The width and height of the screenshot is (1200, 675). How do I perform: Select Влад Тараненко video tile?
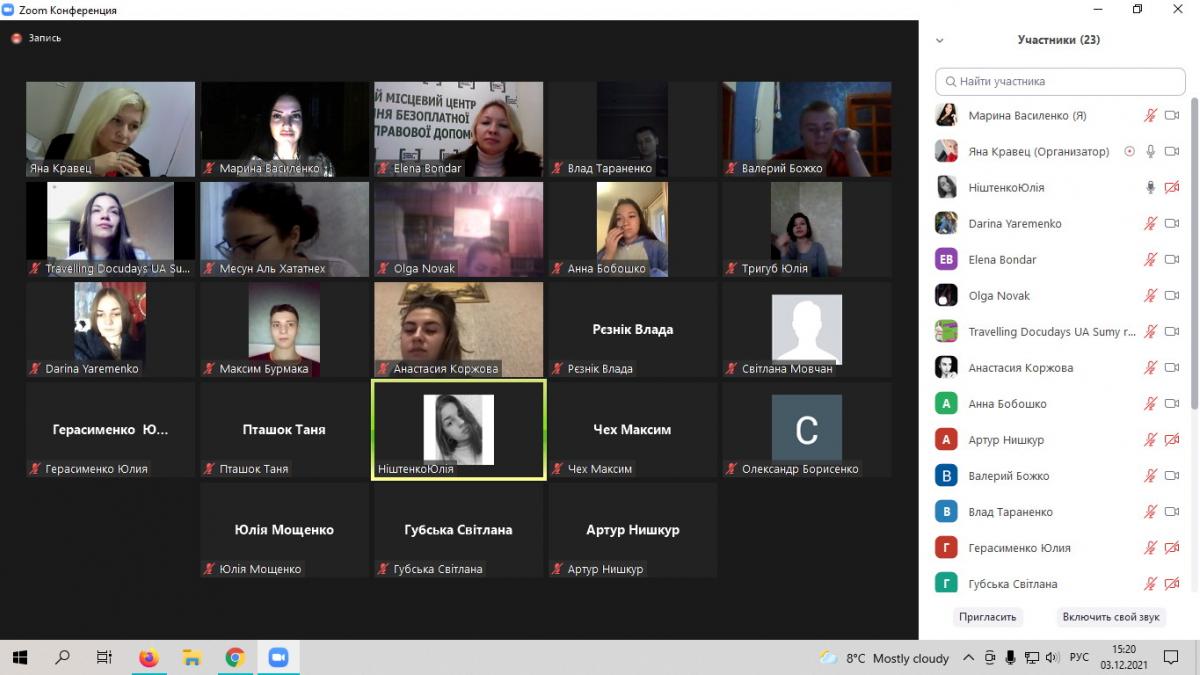(x=633, y=129)
